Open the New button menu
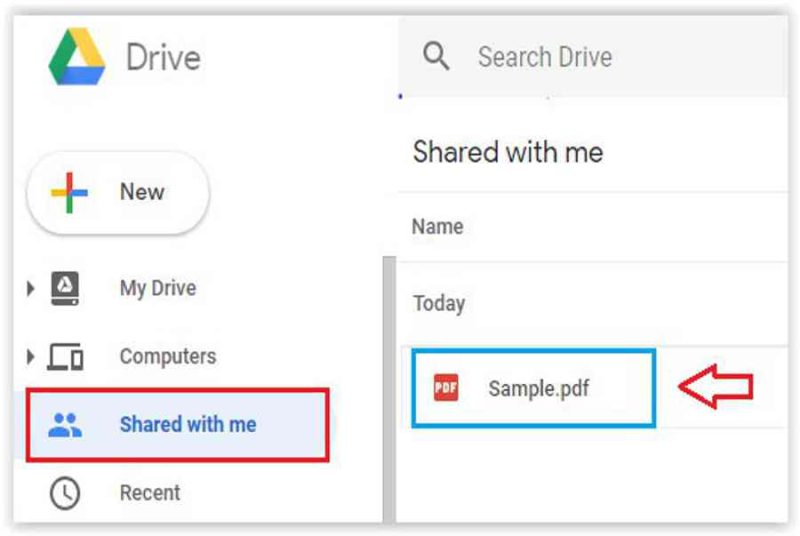Image resolution: width=800 pixels, height=536 pixels. (x=118, y=193)
